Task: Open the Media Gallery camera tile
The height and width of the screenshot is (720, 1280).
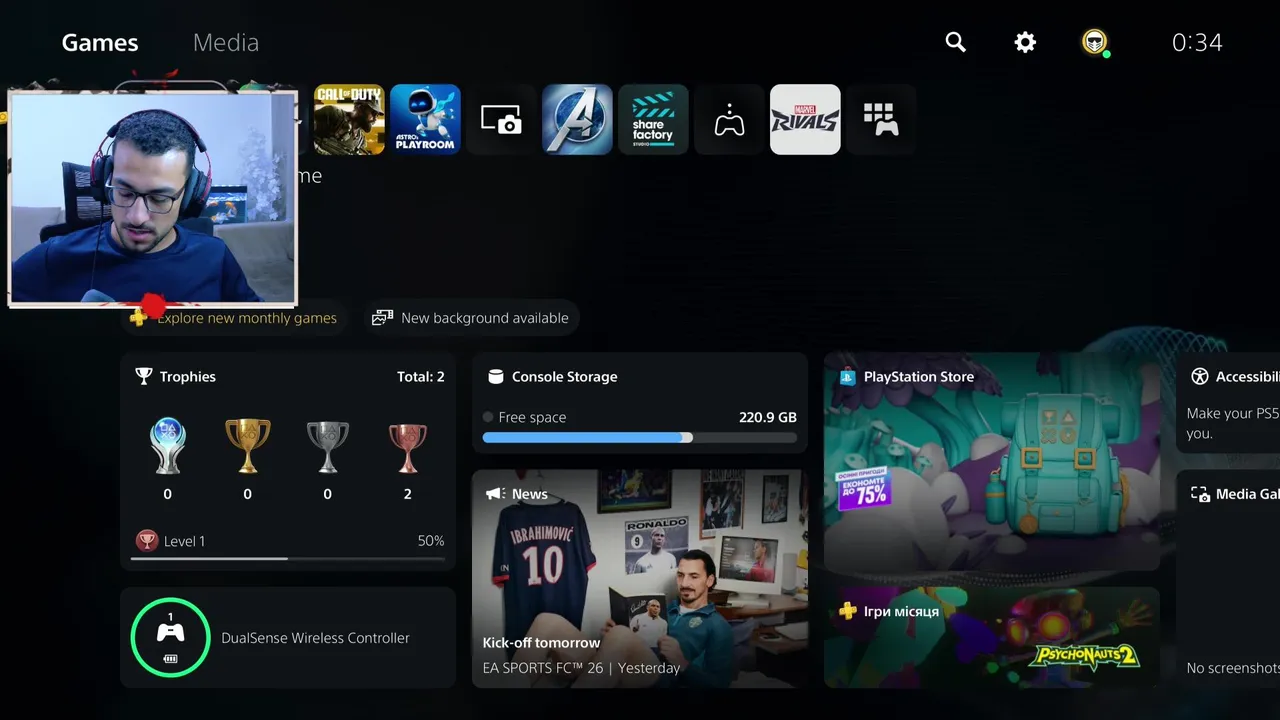Action: (501, 120)
